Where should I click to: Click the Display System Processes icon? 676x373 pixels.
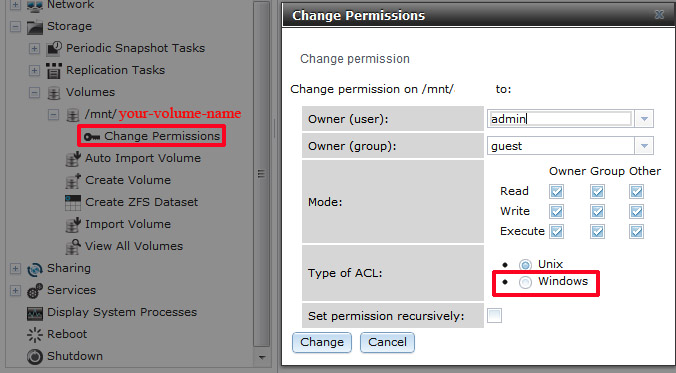[x=35, y=313]
